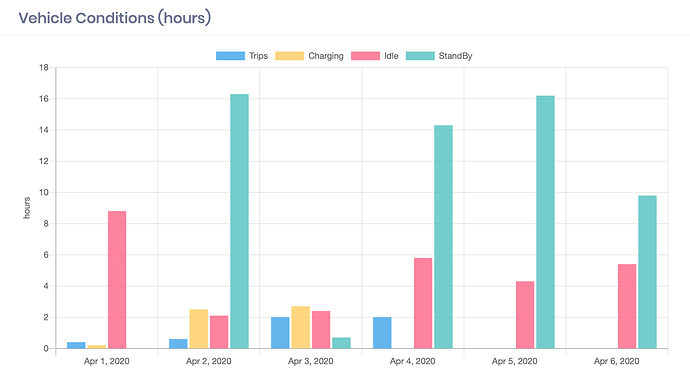Click the Apr 6, 2020 axis label
The height and width of the screenshot is (386, 690).
pyautogui.click(x=617, y=361)
